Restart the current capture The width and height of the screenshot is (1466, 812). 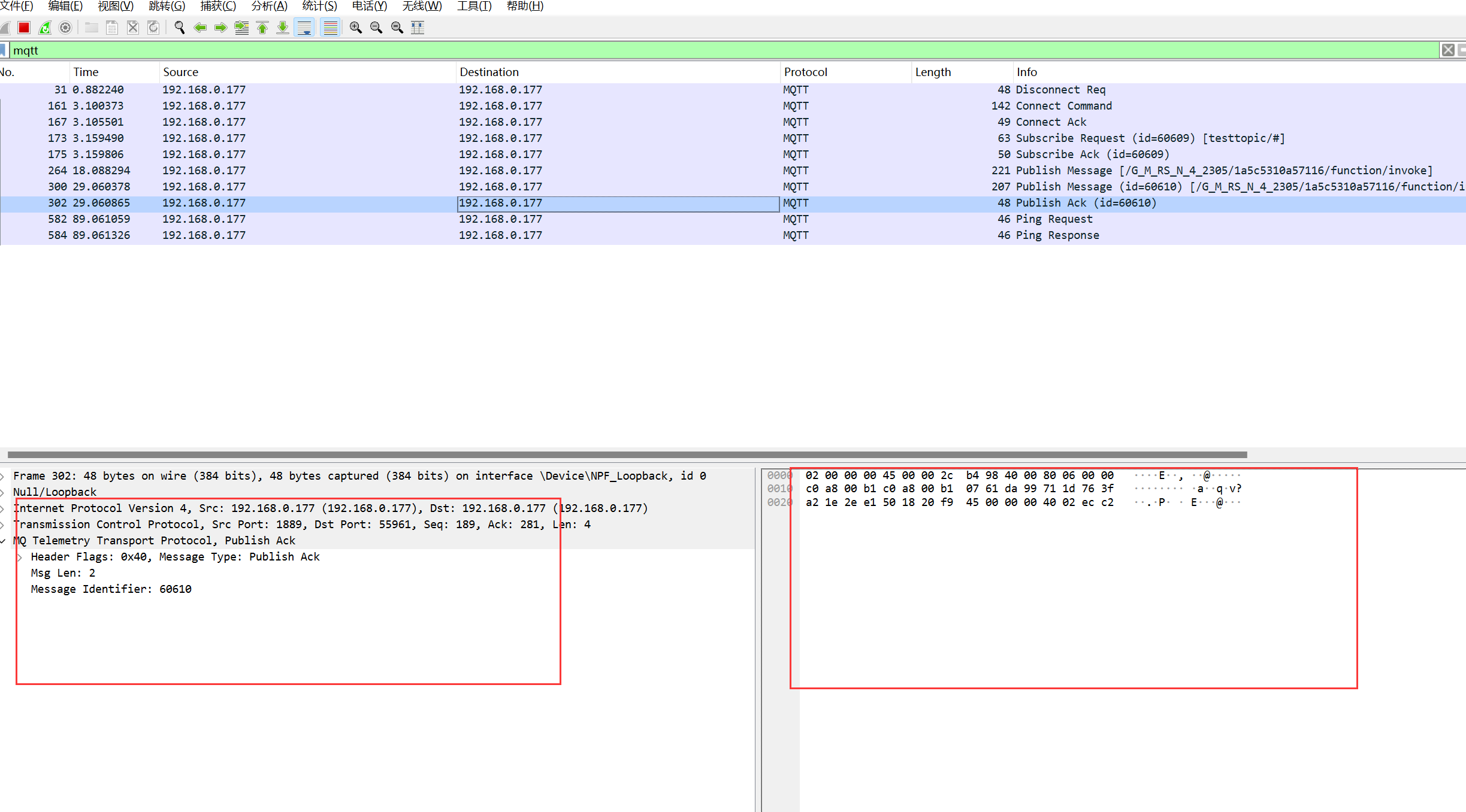(x=45, y=28)
